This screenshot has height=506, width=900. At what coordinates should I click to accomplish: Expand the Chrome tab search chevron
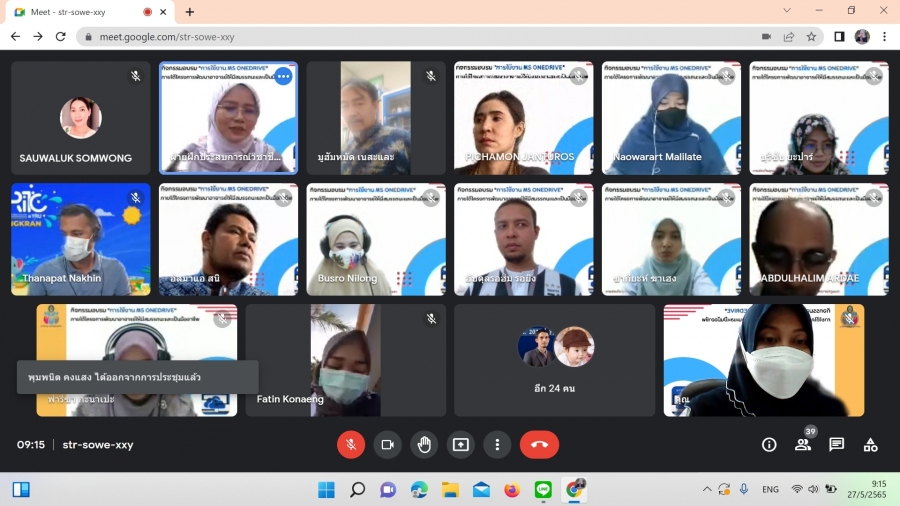pyautogui.click(x=787, y=12)
